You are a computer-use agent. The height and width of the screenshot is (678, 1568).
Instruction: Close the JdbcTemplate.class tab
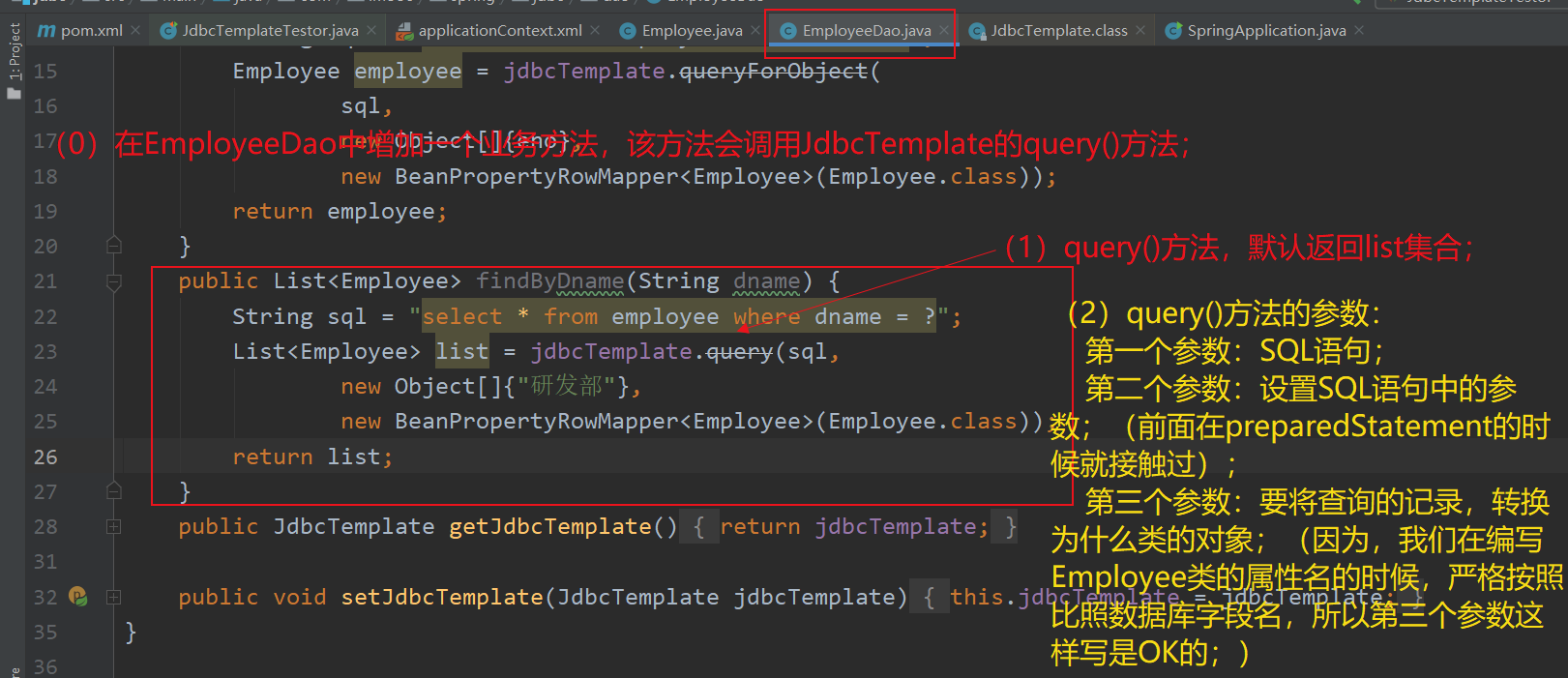[1140, 31]
